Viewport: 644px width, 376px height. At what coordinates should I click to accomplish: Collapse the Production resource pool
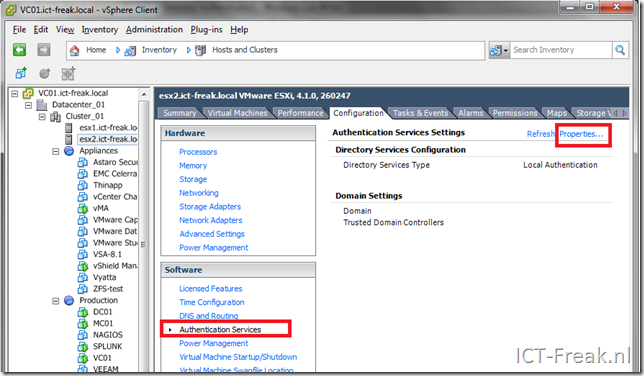point(55,301)
